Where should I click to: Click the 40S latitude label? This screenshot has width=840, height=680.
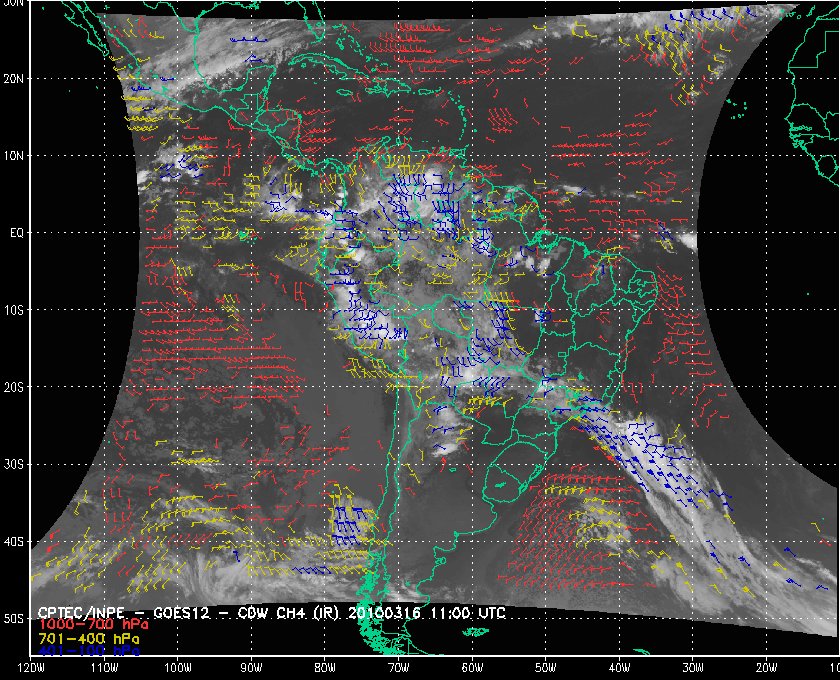(x=14, y=541)
